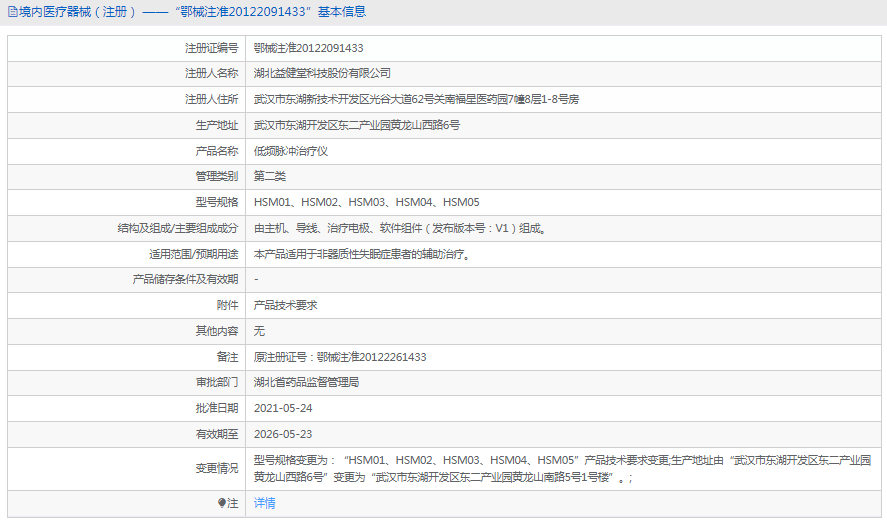Click the 附件 label
This screenshot has width=887, height=526.
point(227,305)
